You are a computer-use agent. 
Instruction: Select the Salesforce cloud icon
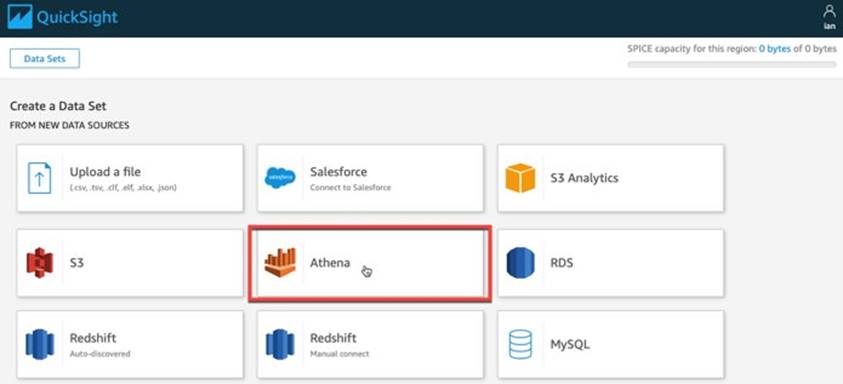280,178
